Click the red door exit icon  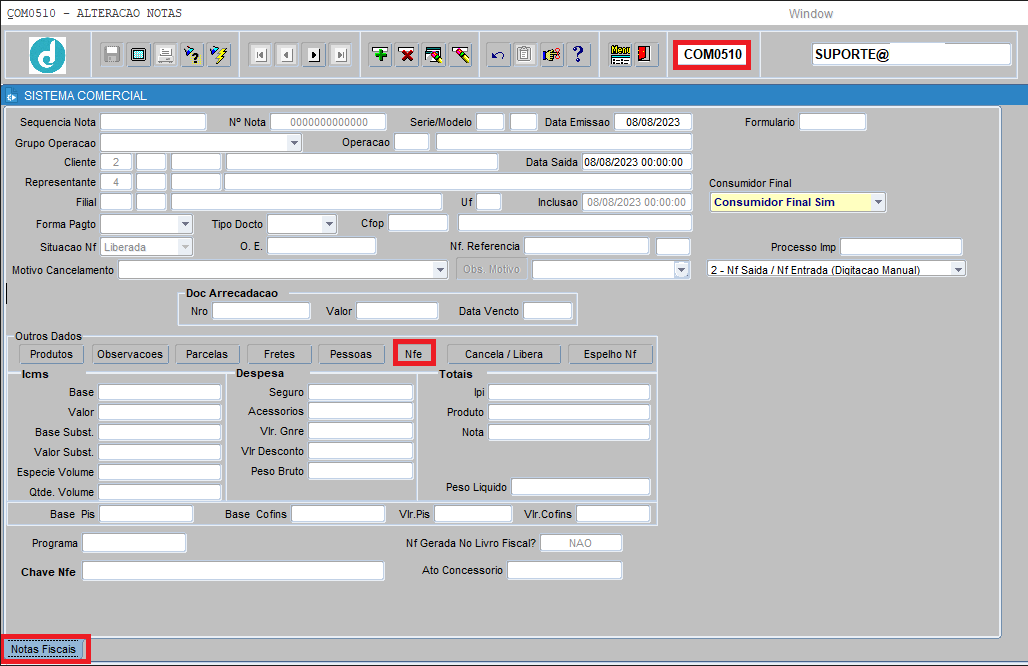tap(646, 54)
